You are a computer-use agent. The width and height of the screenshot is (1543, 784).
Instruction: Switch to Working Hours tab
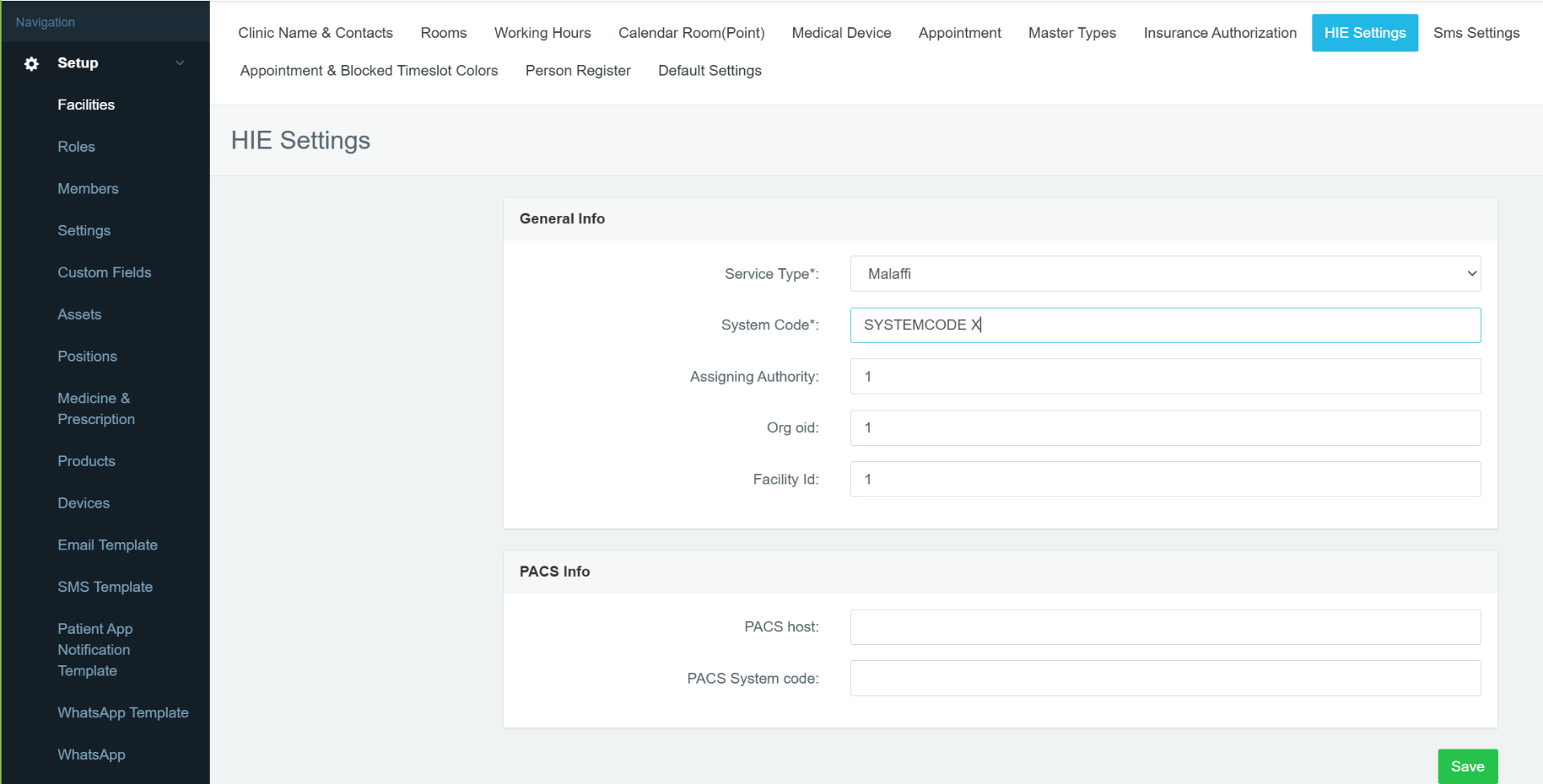click(x=542, y=33)
